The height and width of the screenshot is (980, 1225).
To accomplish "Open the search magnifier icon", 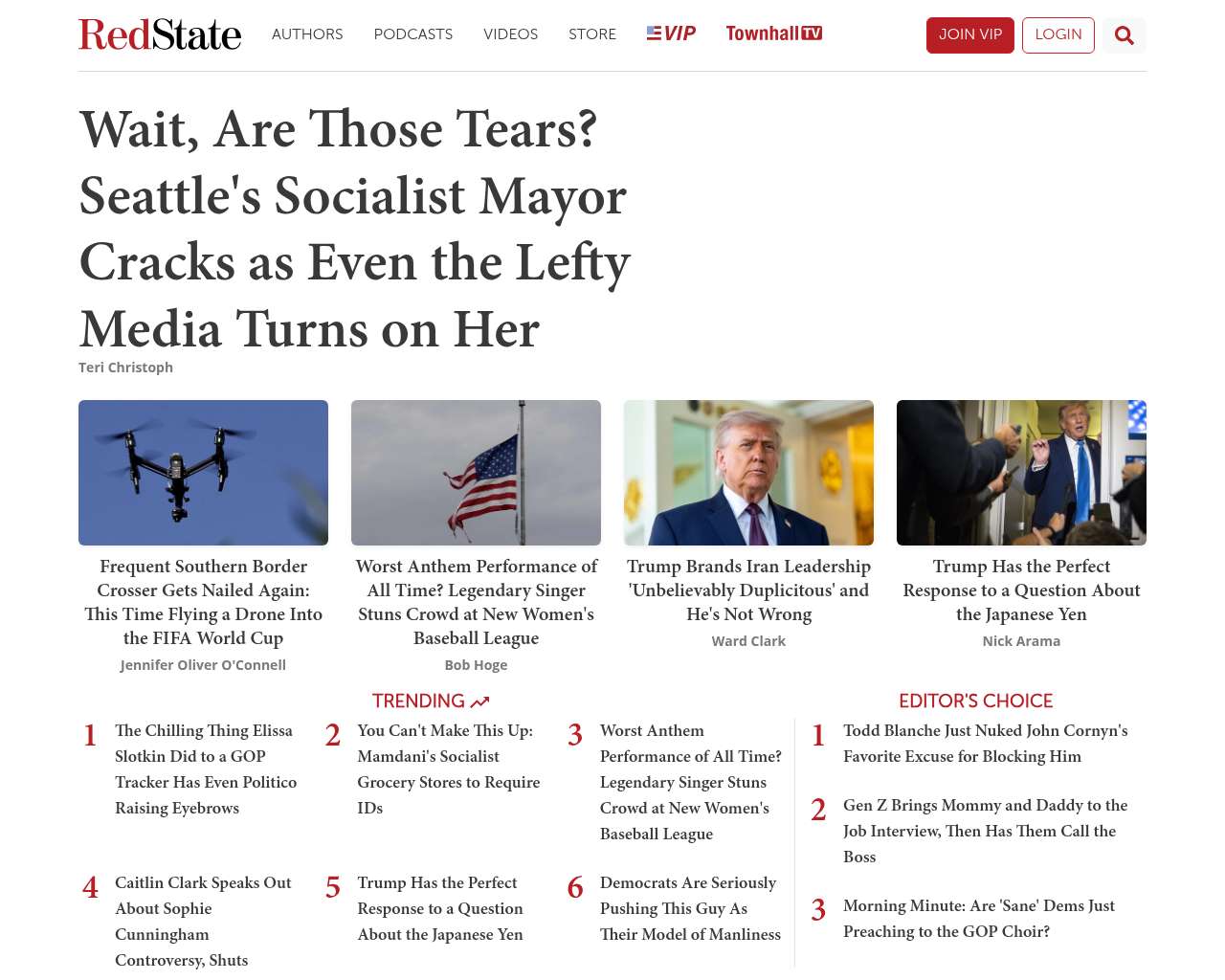I will pos(1125,35).
